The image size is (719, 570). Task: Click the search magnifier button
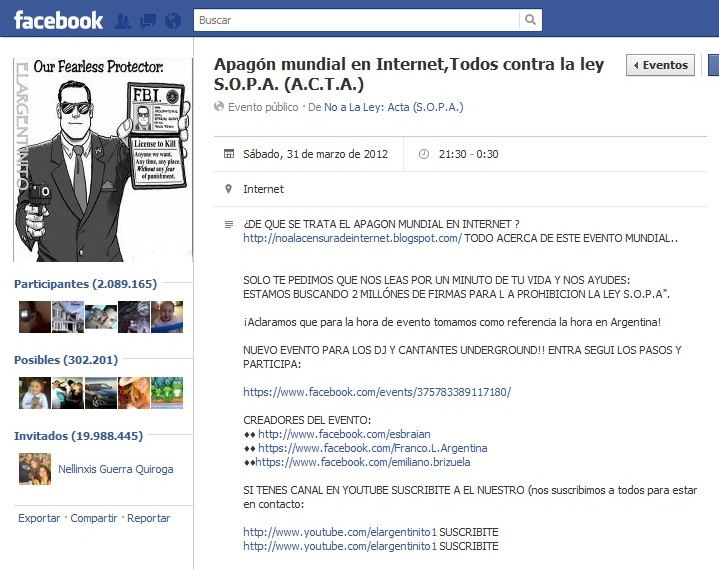coord(530,20)
